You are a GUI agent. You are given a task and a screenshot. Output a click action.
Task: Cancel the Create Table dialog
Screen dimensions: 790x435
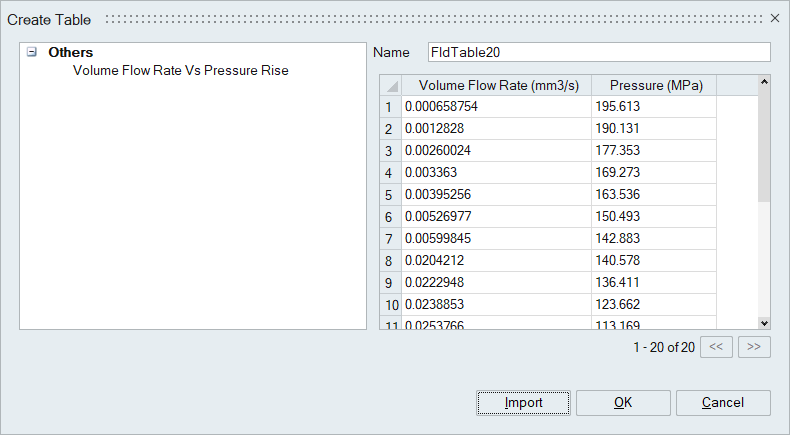point(723,403)
